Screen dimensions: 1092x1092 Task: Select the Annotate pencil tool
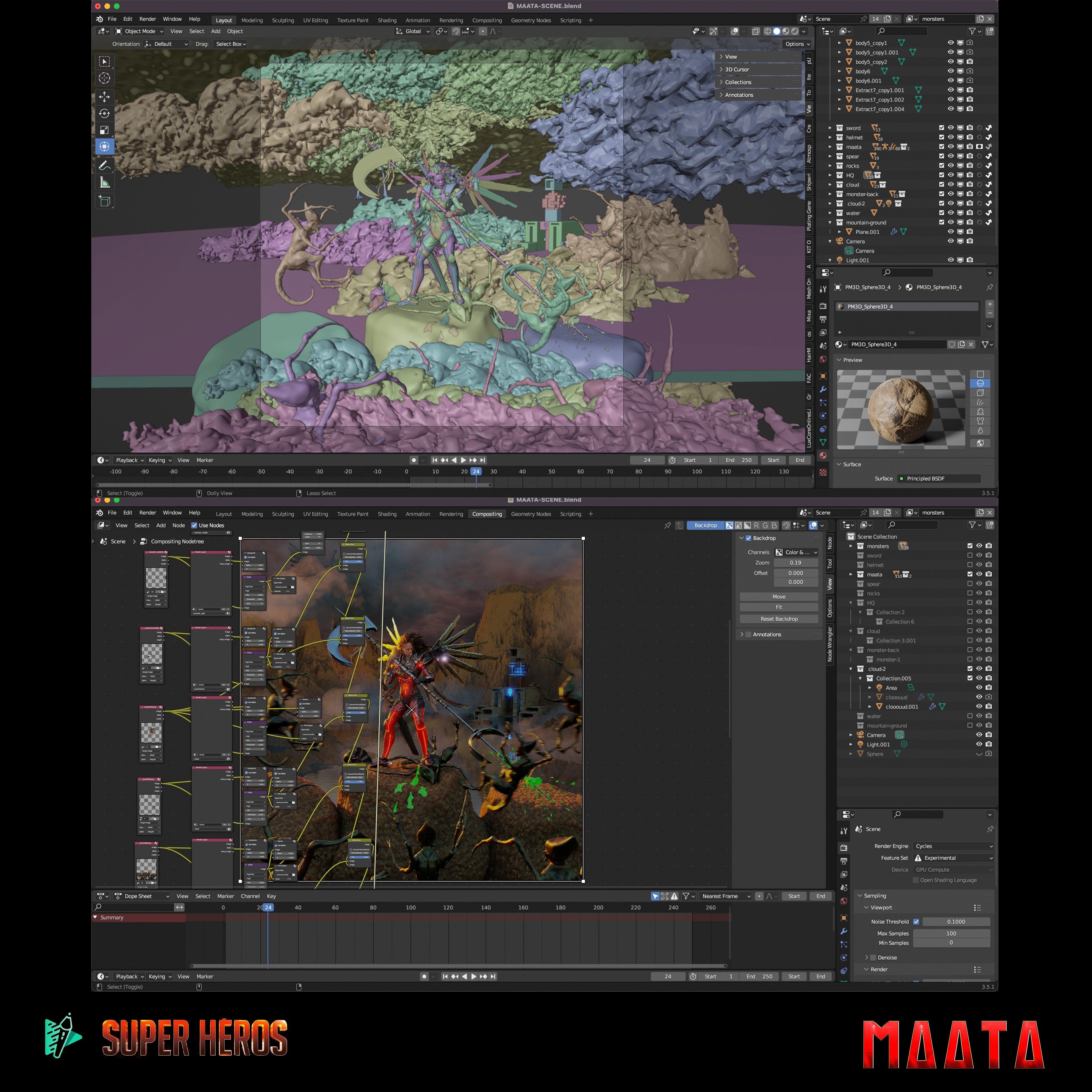pos(105,166)
